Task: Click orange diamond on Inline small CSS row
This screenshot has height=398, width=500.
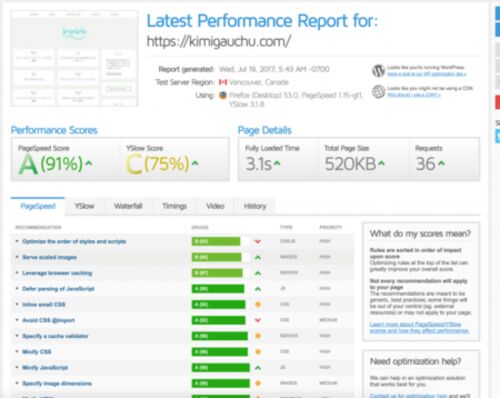Action: [x=258, y=304]
